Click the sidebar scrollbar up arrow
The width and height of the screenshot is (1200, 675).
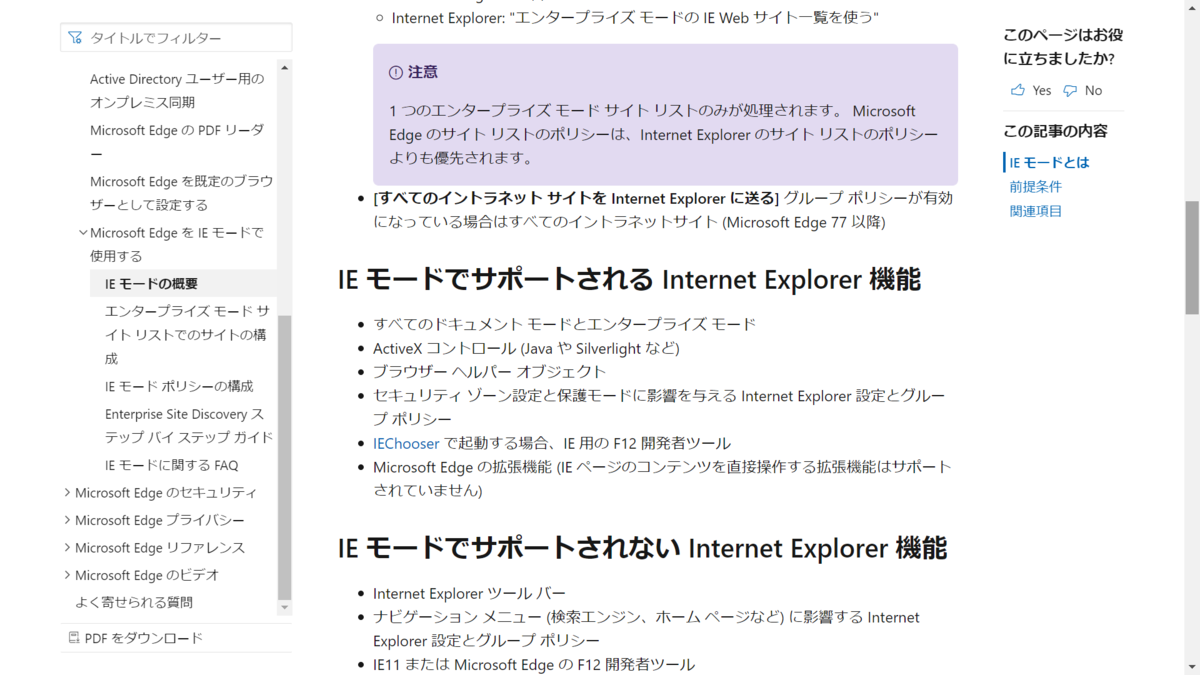(285, 67)
